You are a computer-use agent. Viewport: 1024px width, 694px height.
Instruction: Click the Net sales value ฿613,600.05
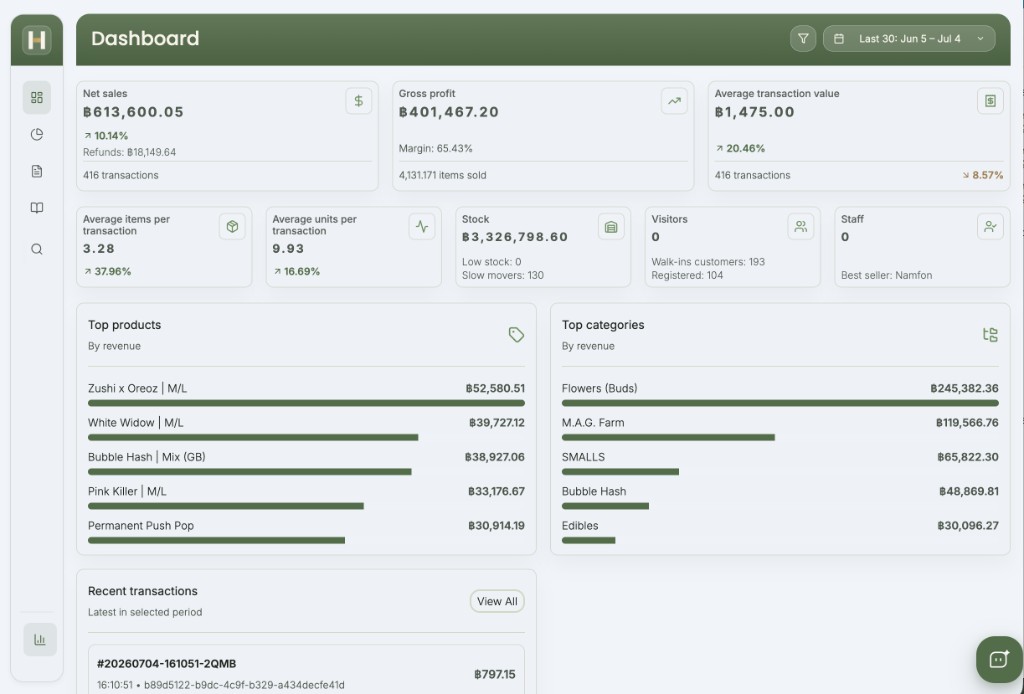tap(133, 112)
